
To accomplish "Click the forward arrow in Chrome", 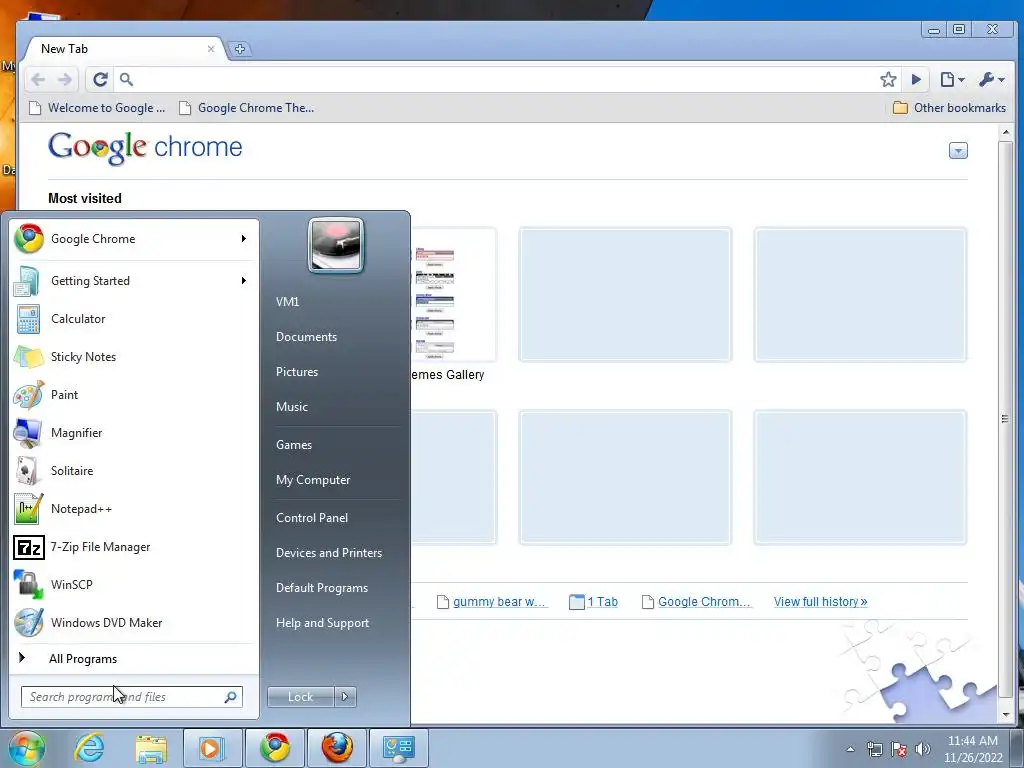I will pyautogui.click(x=65, y=80).
